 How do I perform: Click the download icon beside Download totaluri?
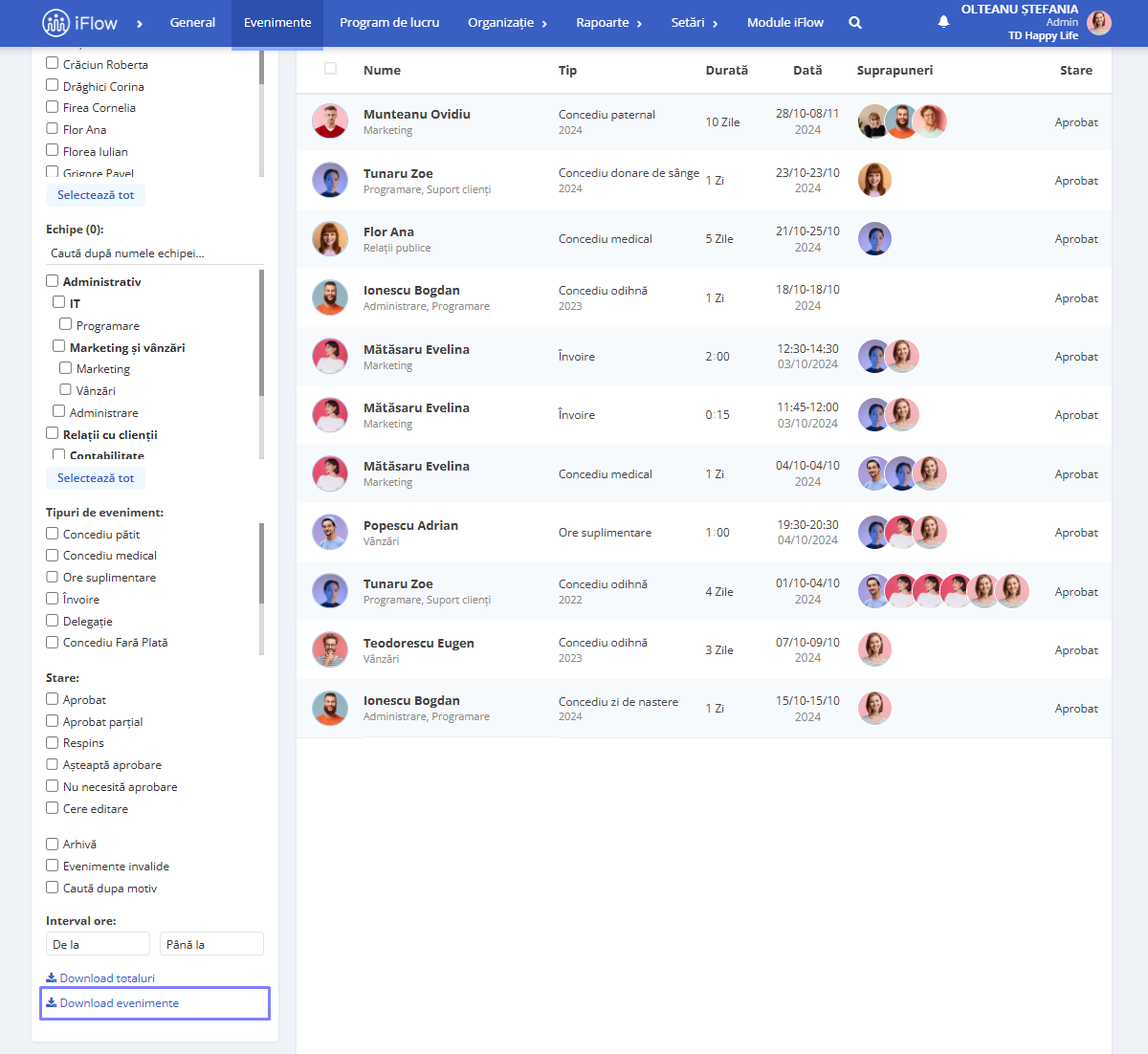(52, 977)
